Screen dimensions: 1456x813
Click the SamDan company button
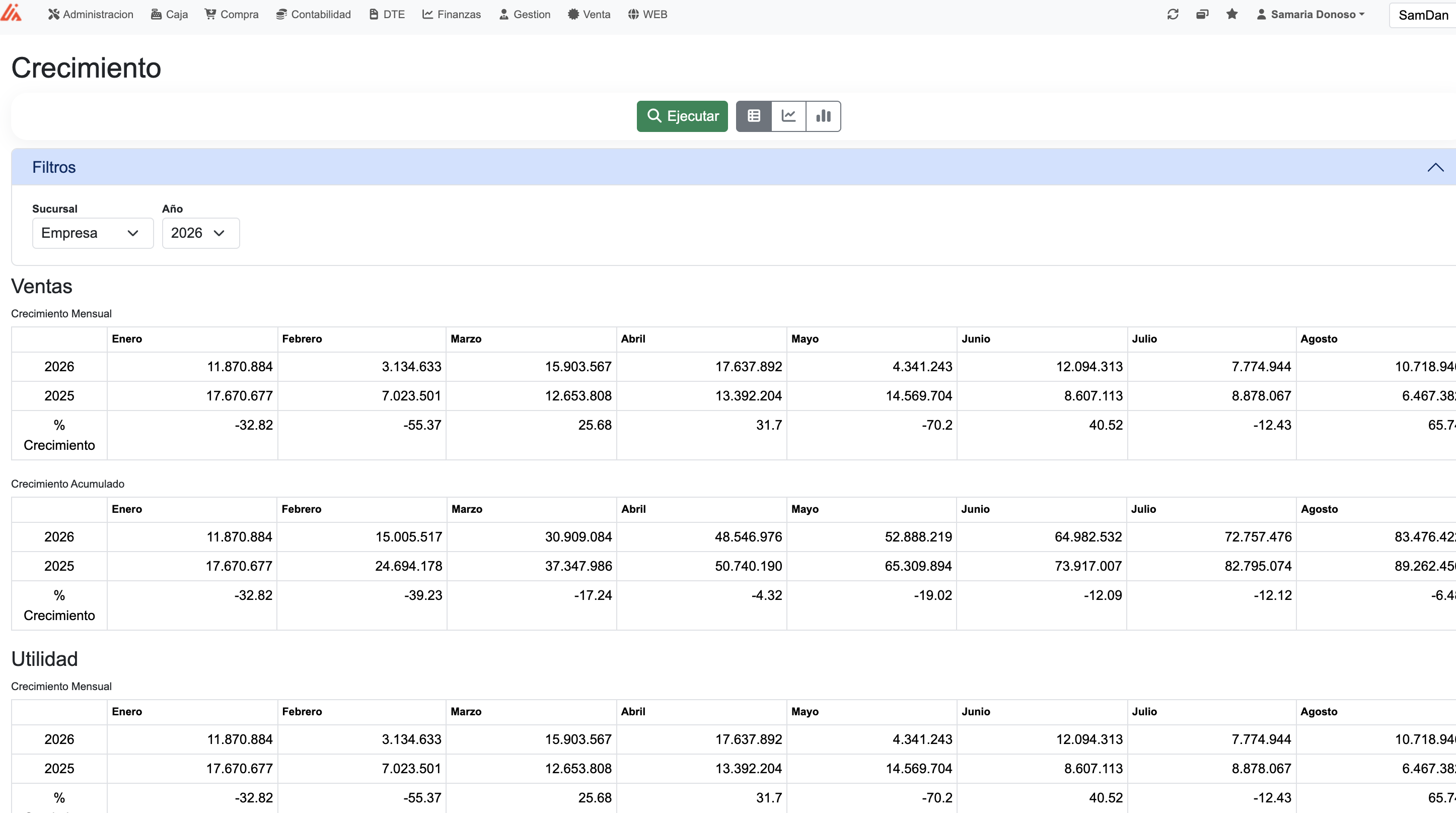[x=1423, y=15]
